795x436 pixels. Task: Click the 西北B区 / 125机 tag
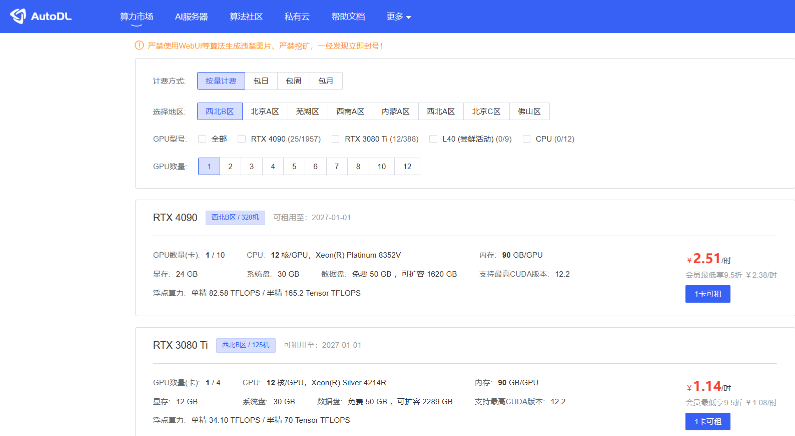245,345
